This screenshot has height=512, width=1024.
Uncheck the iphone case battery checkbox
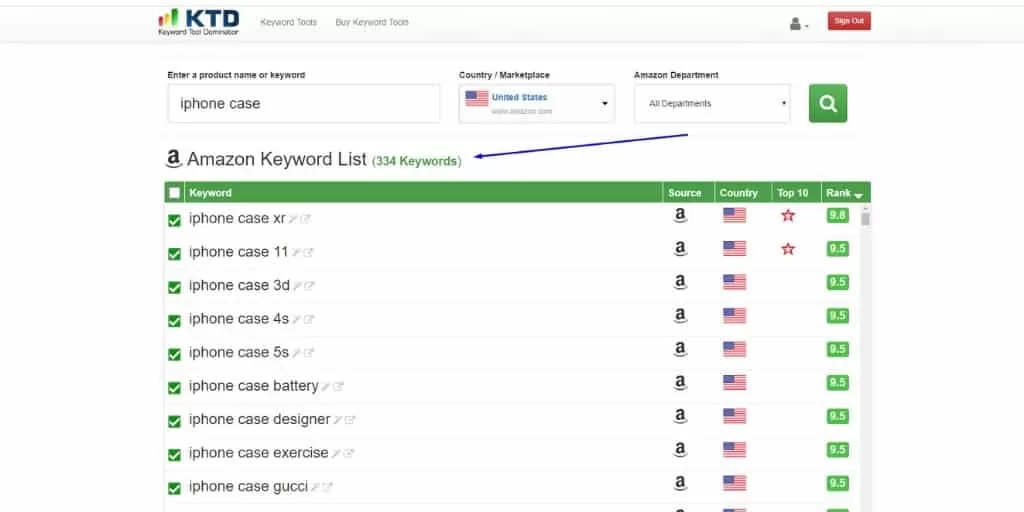tap(174, 388)
